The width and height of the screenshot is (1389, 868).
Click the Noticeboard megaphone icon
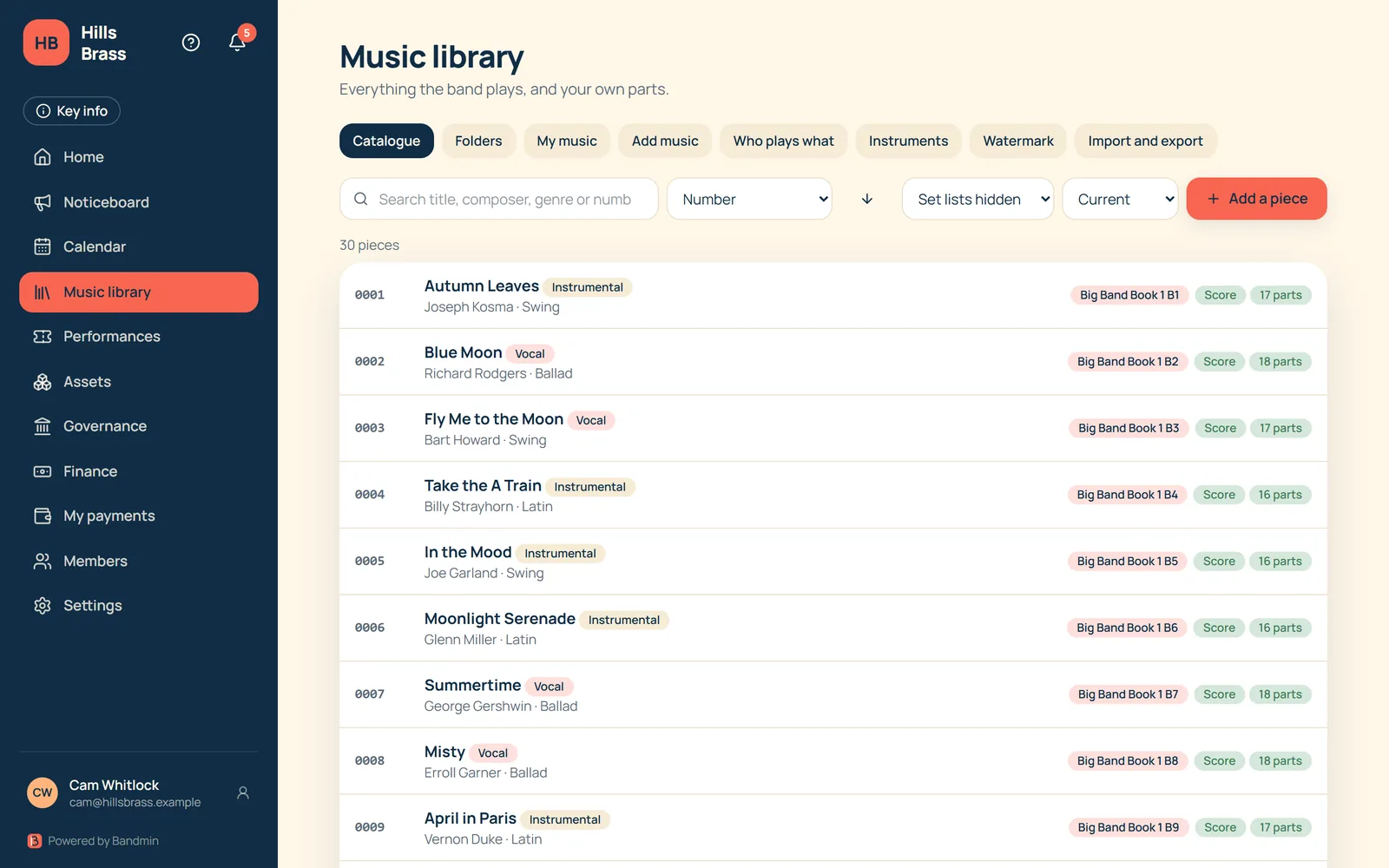tap(43, 202)
